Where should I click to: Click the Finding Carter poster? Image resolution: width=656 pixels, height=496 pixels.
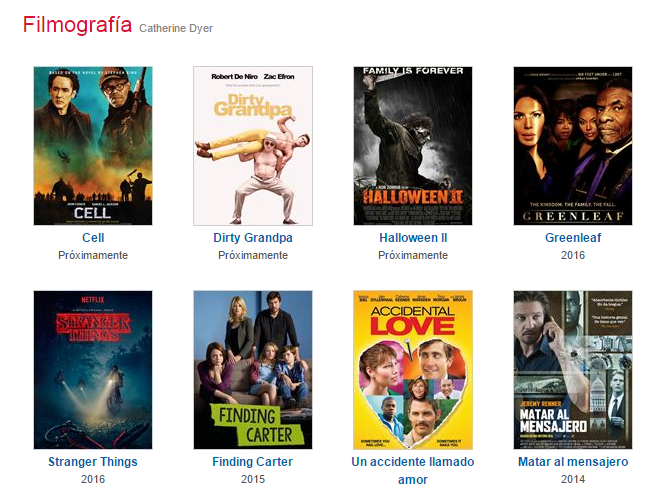(253, 370)
